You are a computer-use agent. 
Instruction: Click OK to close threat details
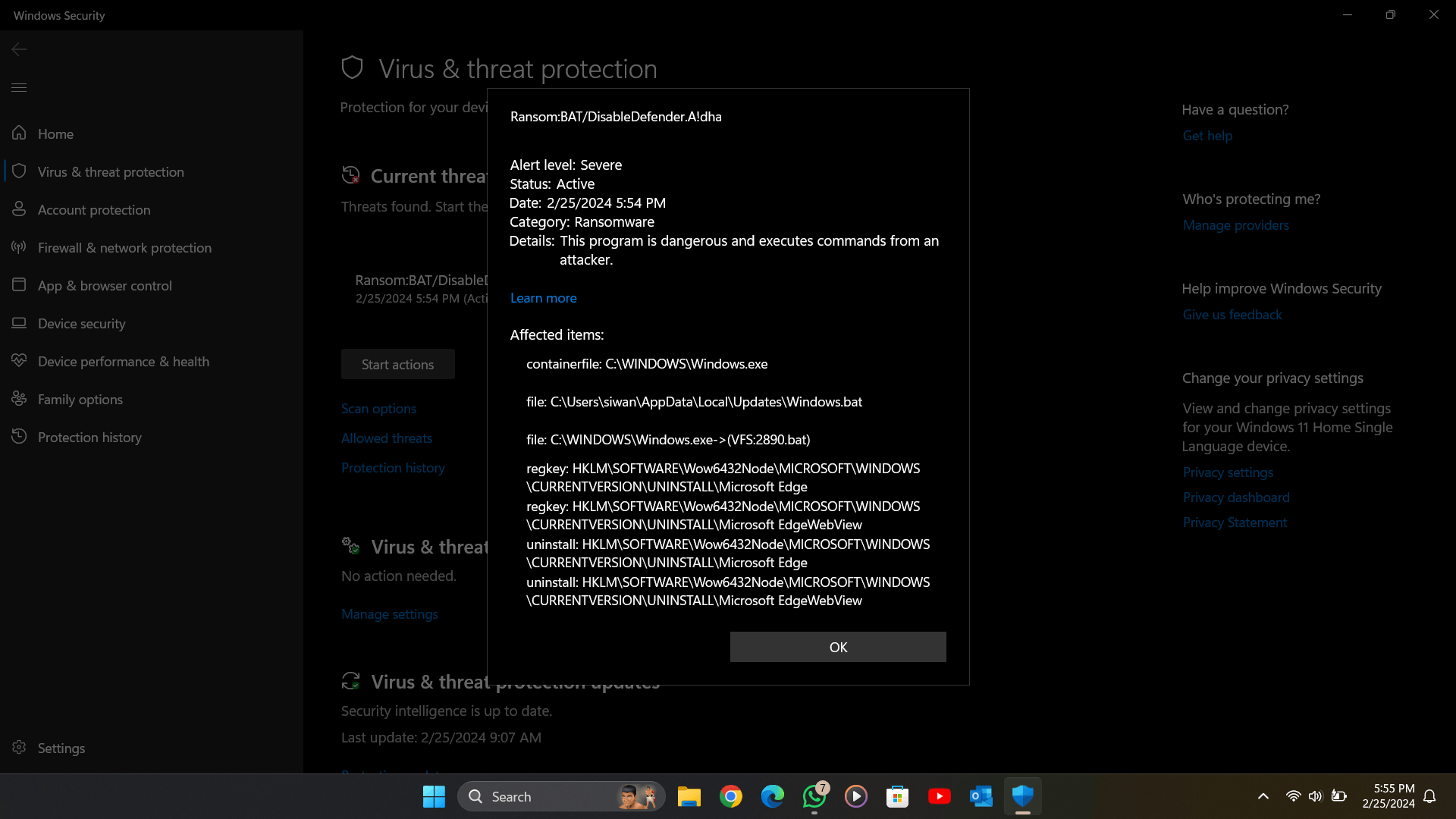[838, 647]
